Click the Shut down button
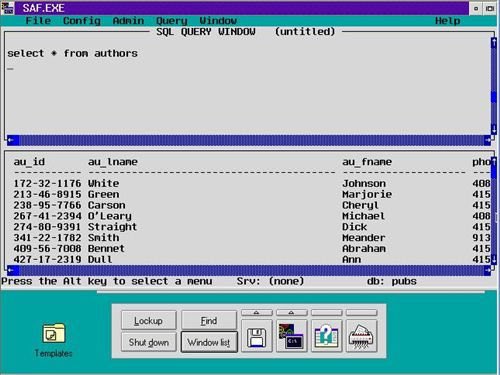Image resolution: width=500 pixels, height=375 pixels. pyautogui.click(x=149, y=342)
